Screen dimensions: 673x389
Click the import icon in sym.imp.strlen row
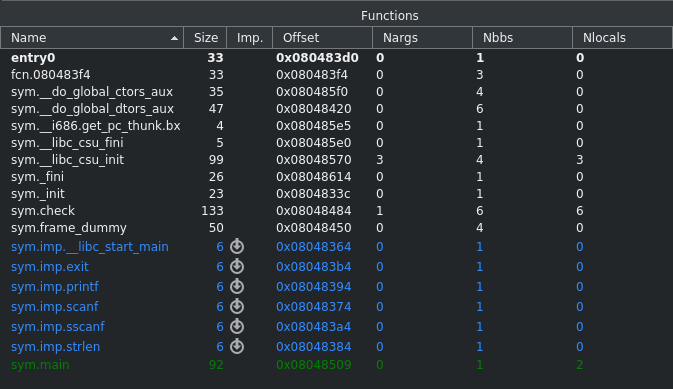click(237, 346)
